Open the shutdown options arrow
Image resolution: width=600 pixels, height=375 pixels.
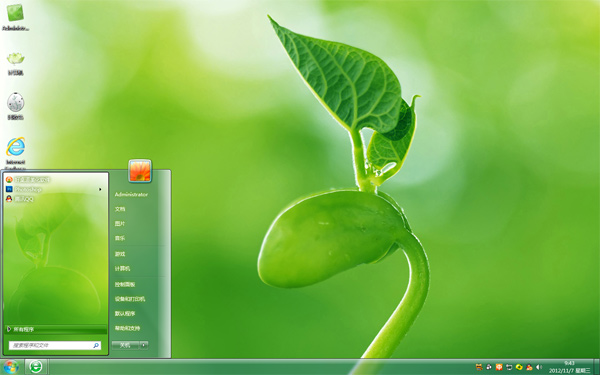[144, 345]
